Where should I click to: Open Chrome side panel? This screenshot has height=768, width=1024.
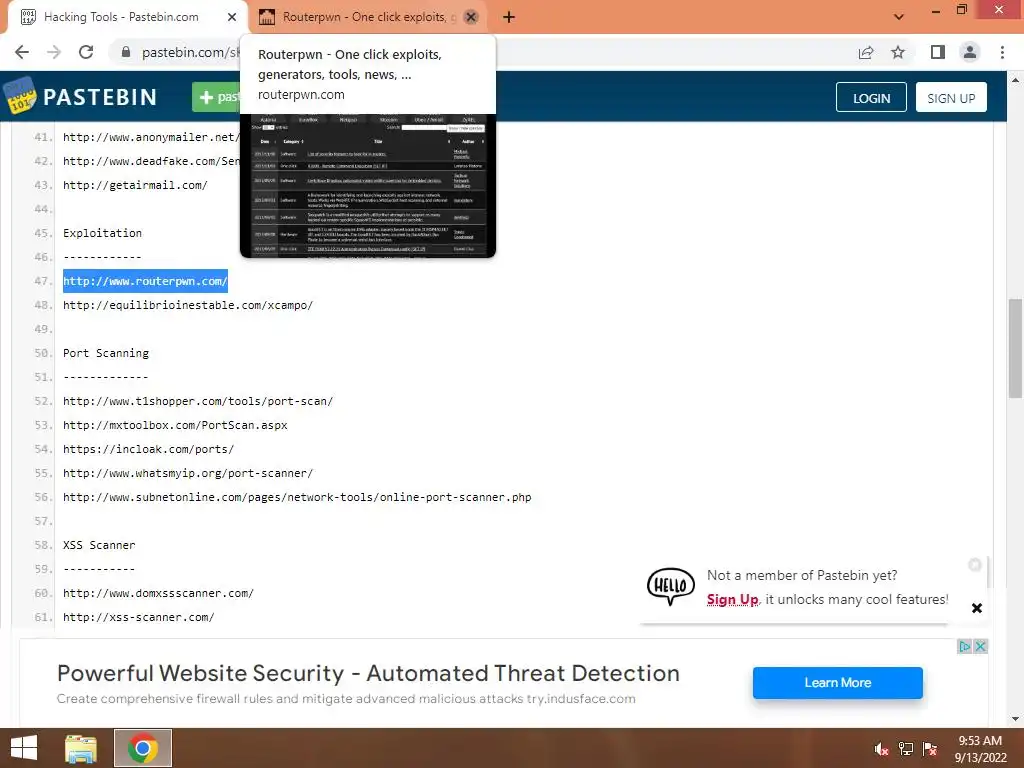[x=938, y=52]
